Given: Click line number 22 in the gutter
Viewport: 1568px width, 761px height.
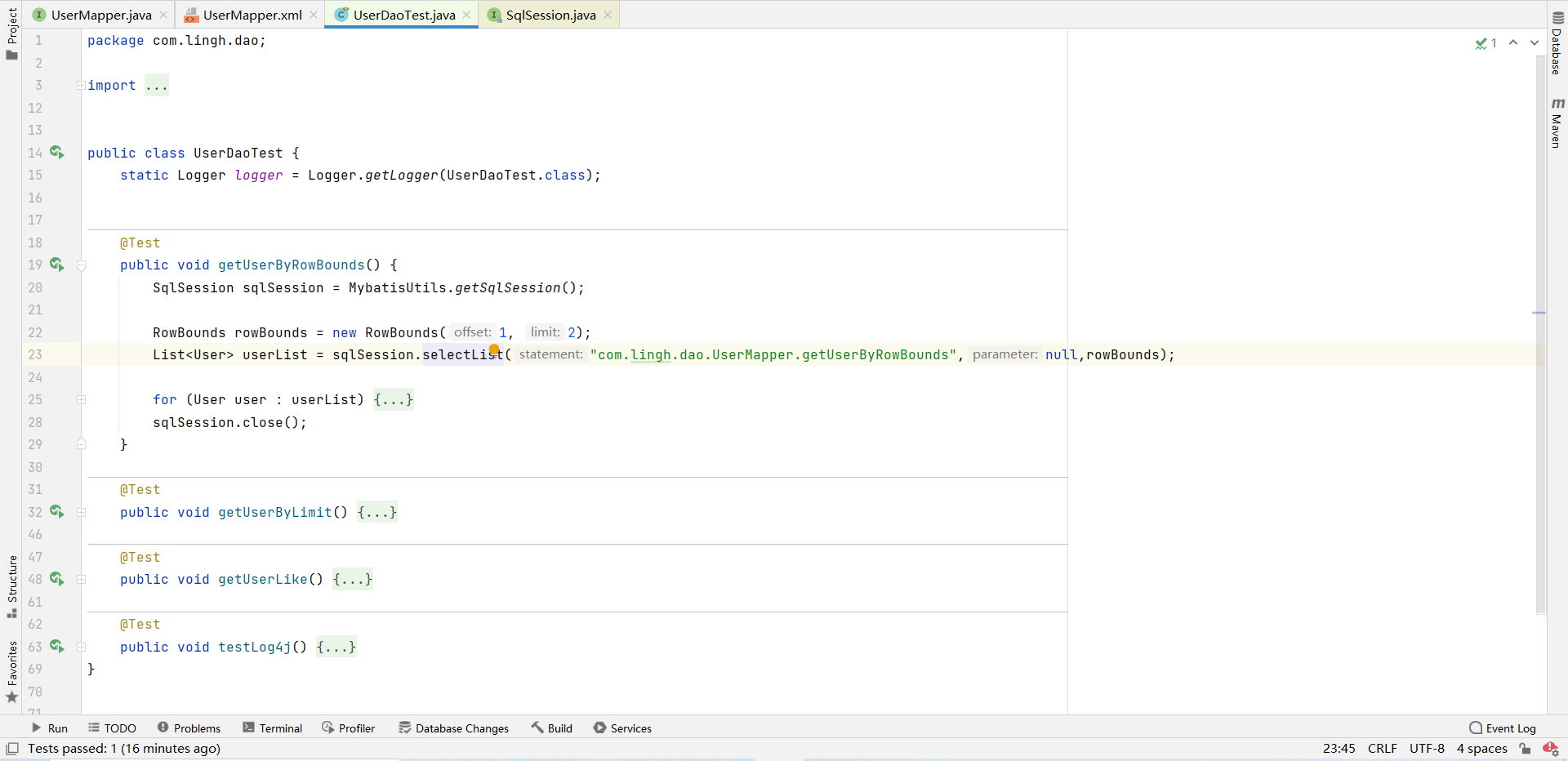Looking at the screenshot, I should point(35,332).
